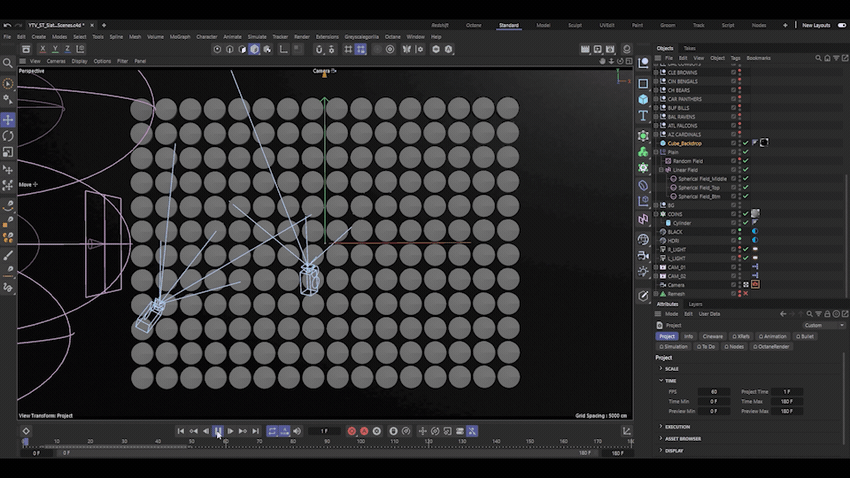Viewport: 850px width, 478px height.
Task: Collapse the Linear Field hierarchy
Action: coord(661,170)
